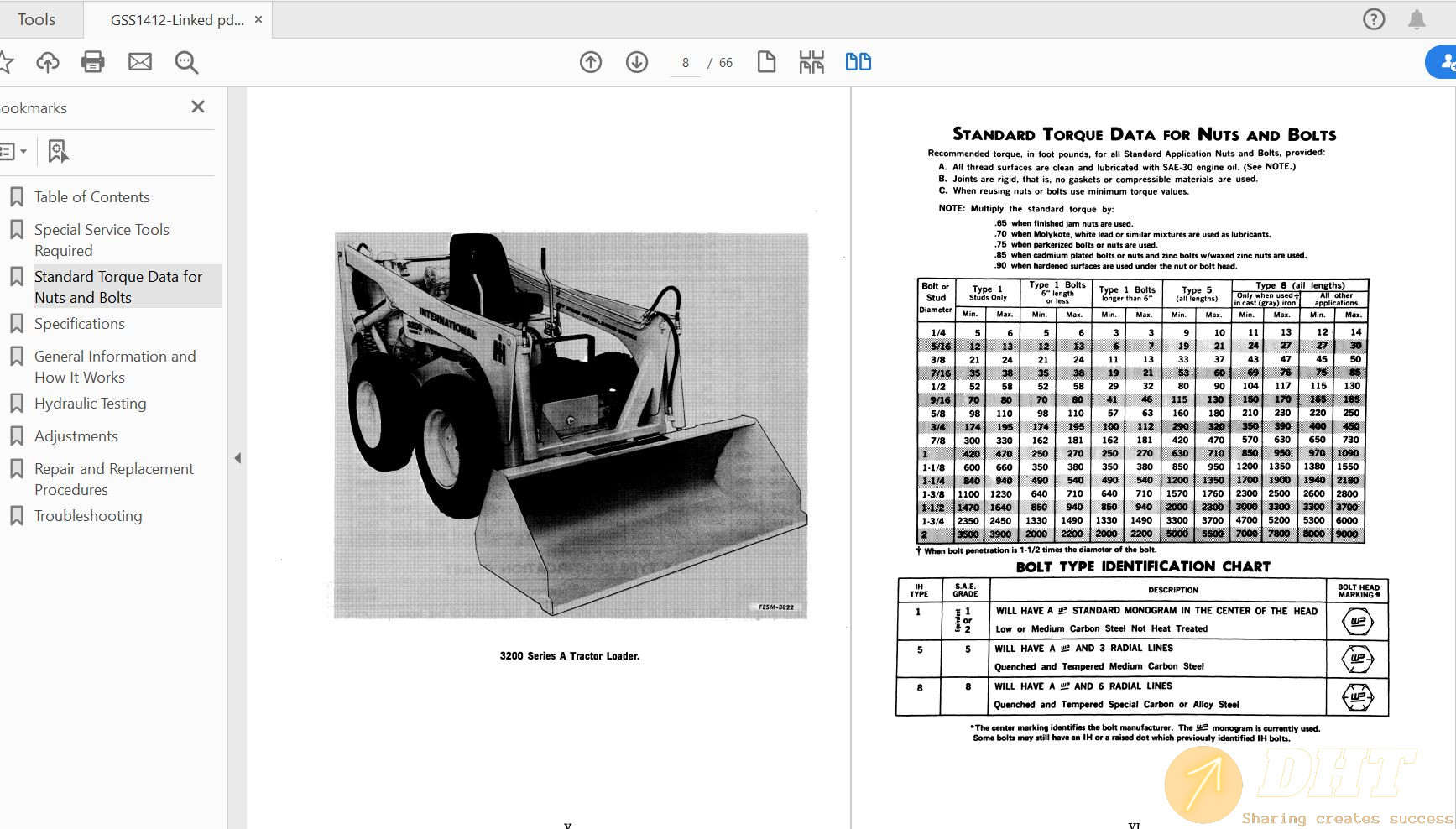Send file by email envelope icon
The width and height of the screenshot is (1456, 829).
(140, 62)
